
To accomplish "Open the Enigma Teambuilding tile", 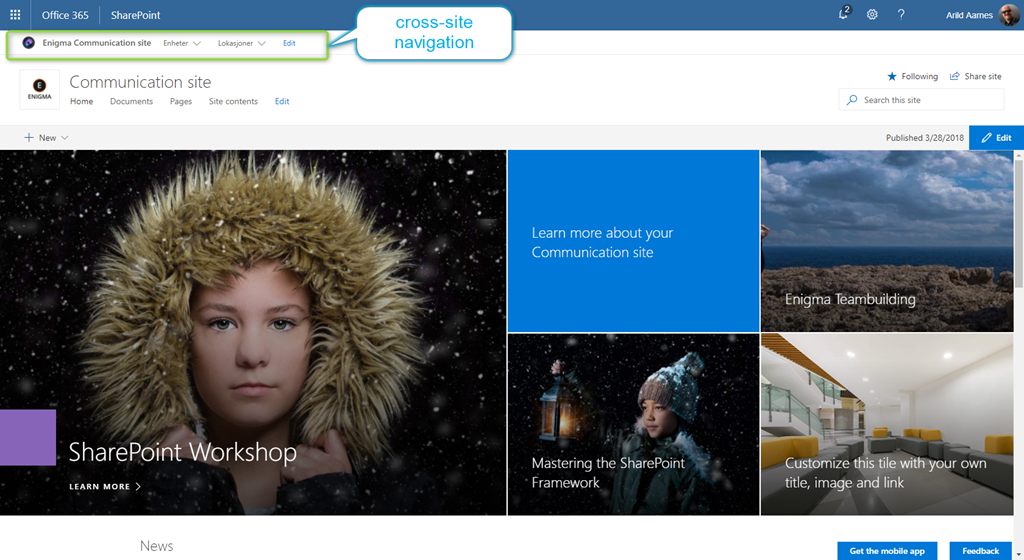I will 887,241.
